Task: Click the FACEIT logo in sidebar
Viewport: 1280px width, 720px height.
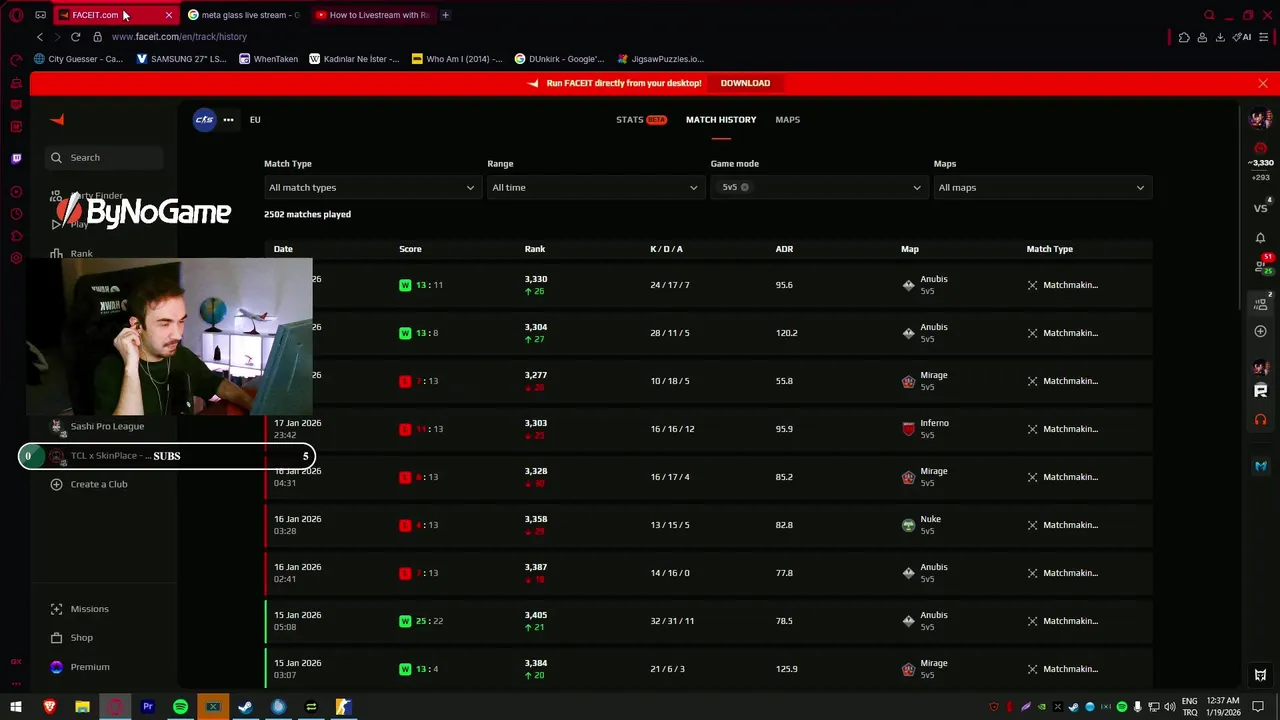Action: point(57,120)
